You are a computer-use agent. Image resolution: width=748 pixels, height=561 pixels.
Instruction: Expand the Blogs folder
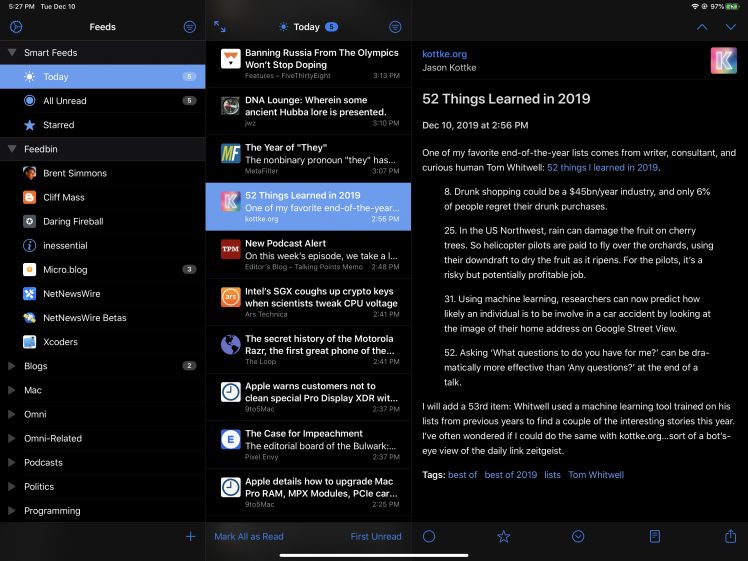[x=12, y=366]
